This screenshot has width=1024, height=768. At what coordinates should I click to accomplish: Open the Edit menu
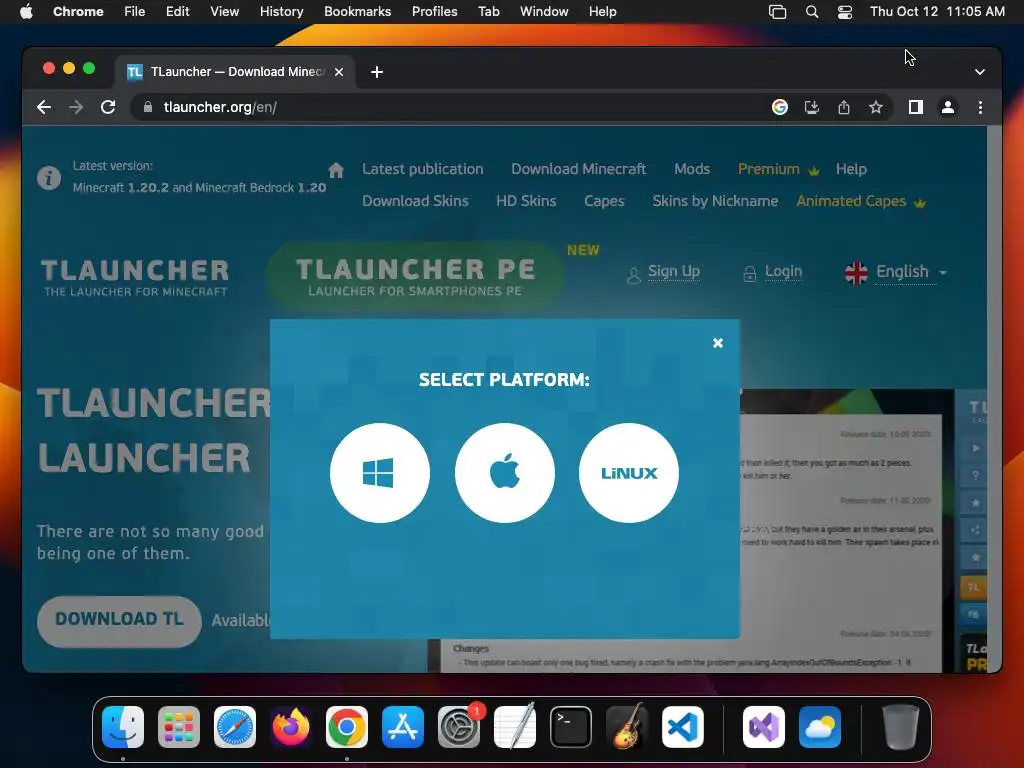click(x=177, y=11)
